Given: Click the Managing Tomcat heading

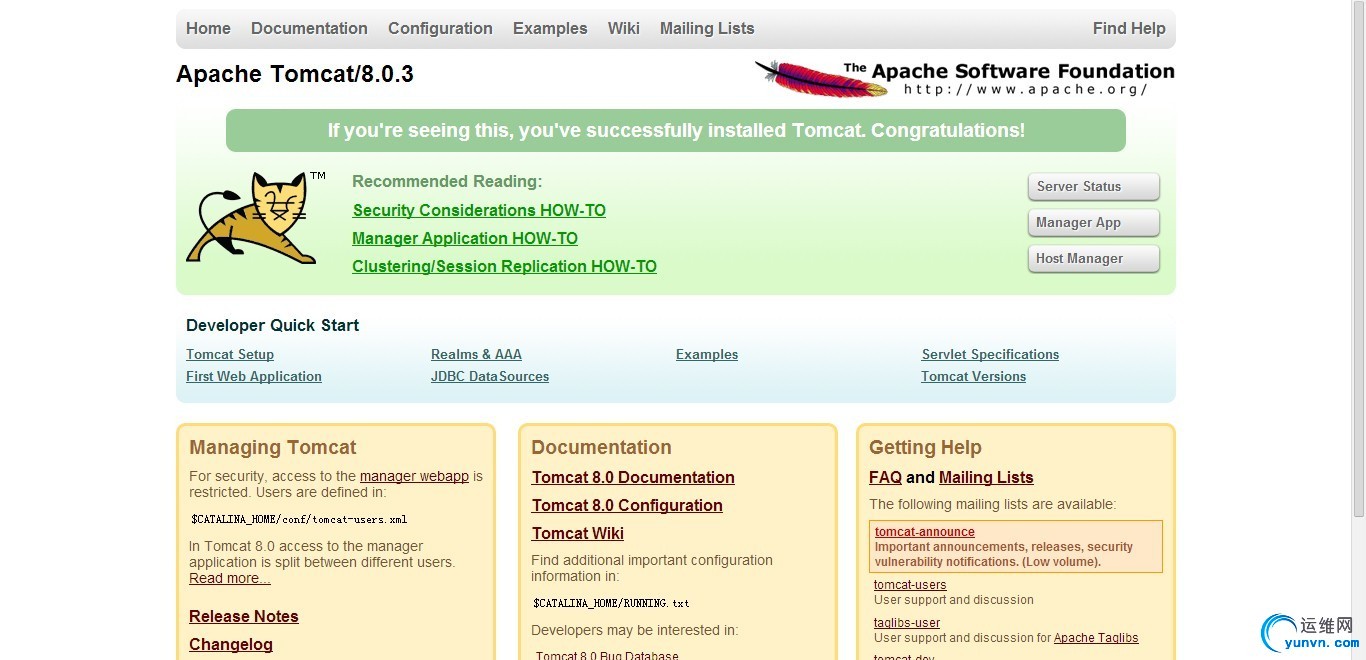Looking at the screenshot, I should (x=273, y=447).
